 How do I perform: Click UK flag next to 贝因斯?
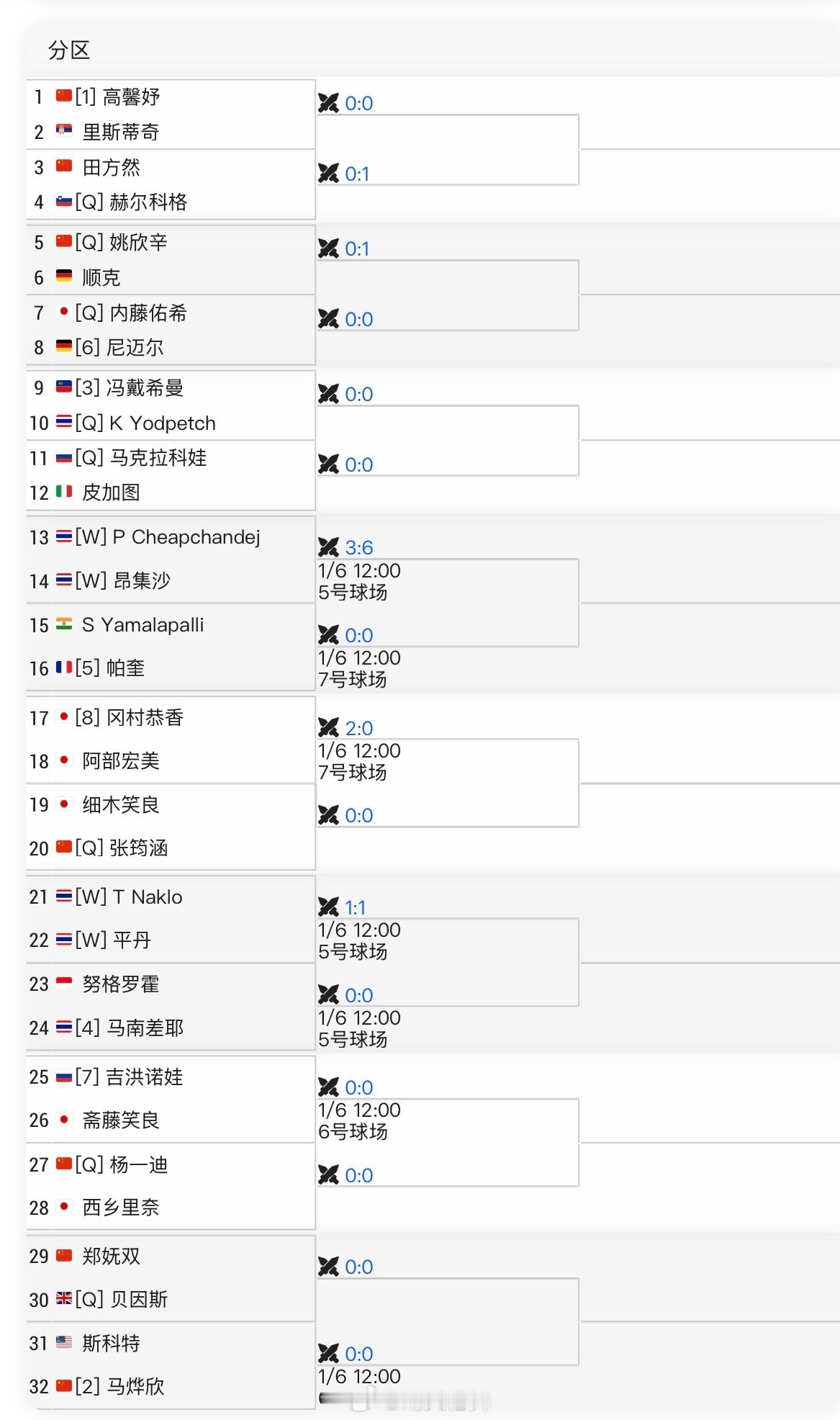pyautogui.click(x=64, y=1298)
